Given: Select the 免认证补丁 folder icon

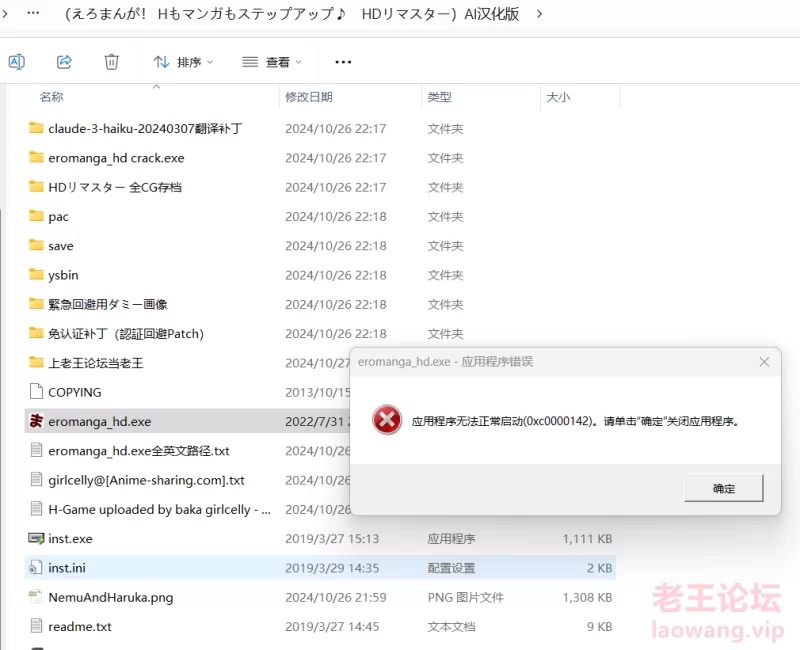Looking at the screenshot, I should point(36,333).
